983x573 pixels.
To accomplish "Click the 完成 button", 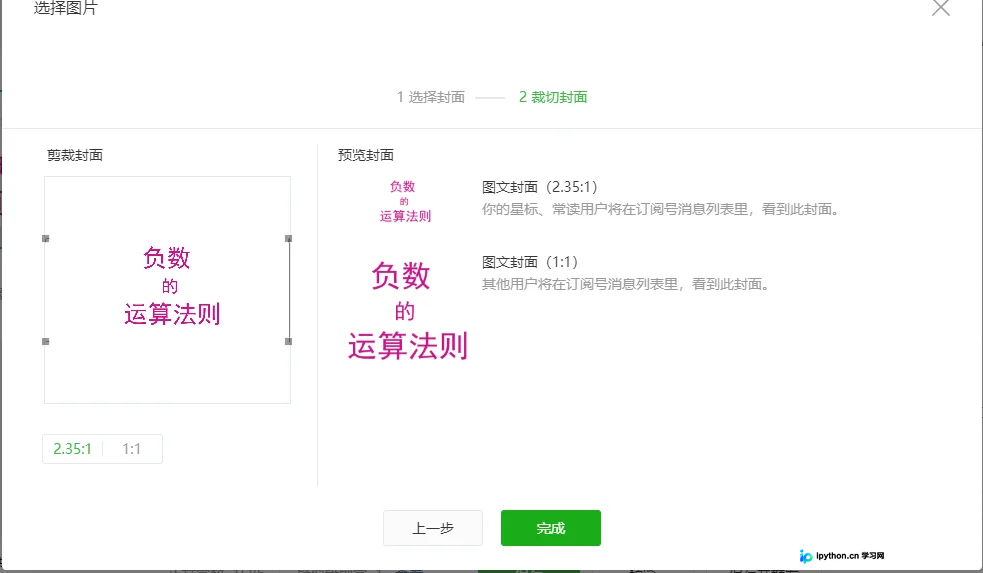I will click(x=550, y=528).
